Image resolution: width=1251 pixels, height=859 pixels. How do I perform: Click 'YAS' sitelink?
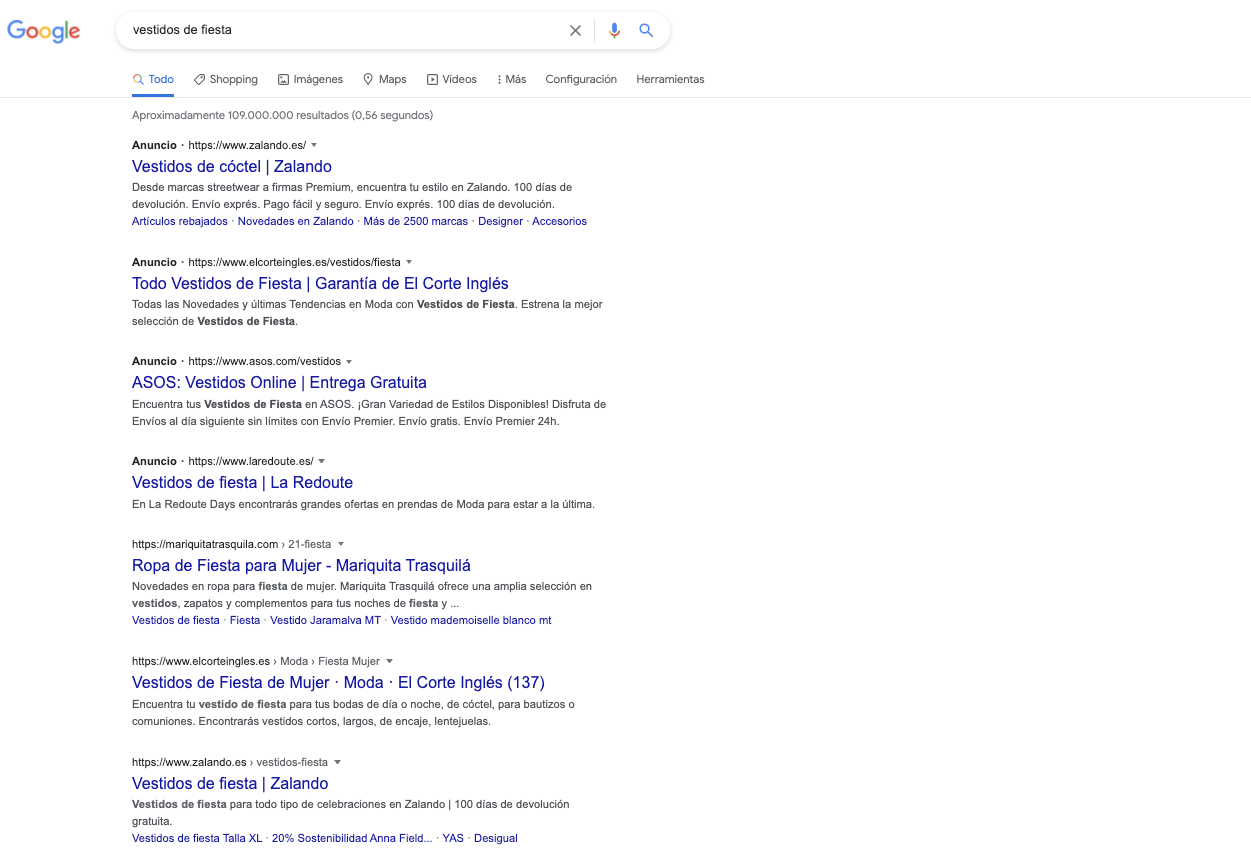click(x=453, y=838)
